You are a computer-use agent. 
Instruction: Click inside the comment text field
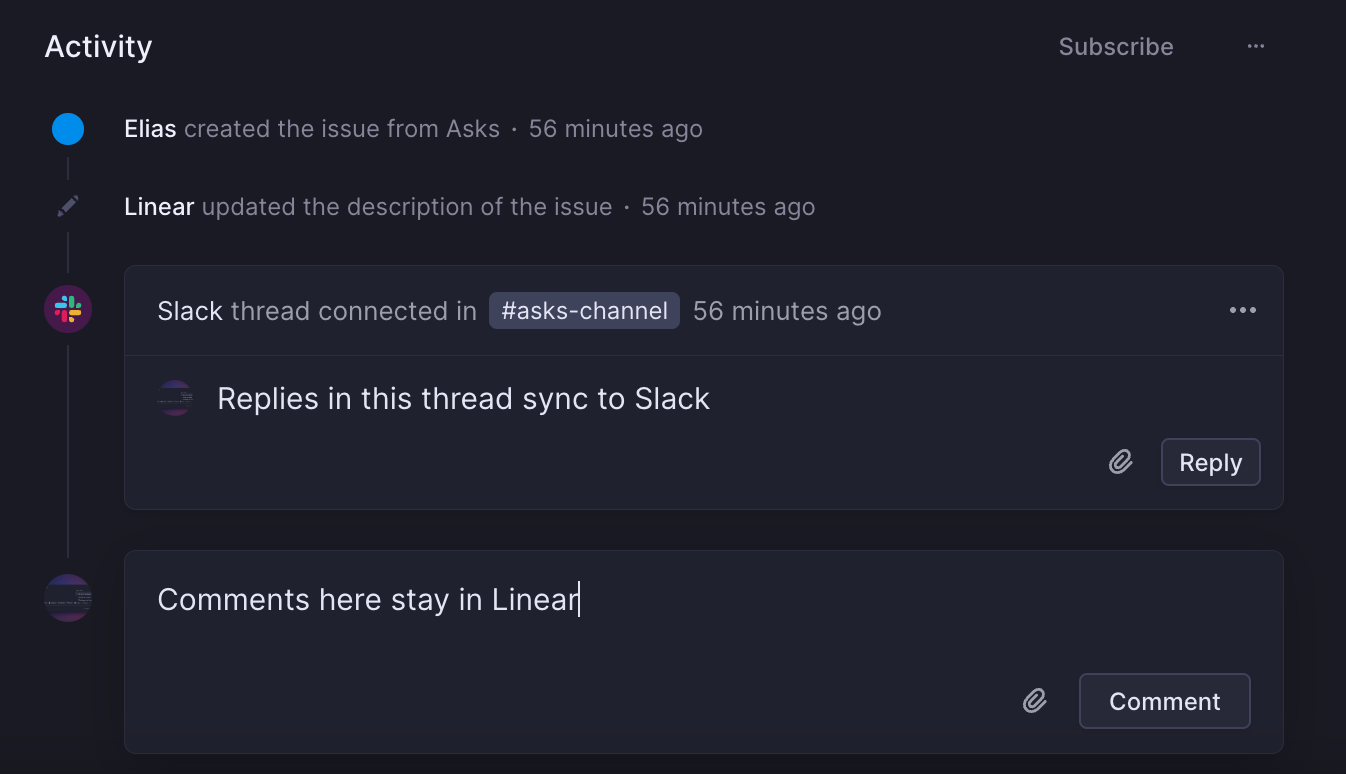[500, 599]
